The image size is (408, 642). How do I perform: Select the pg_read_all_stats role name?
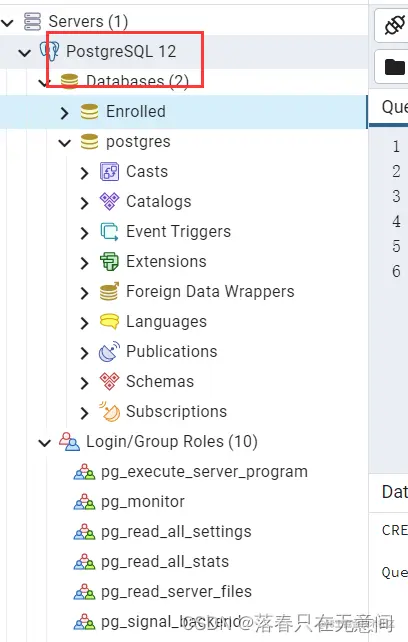pos(165,562)
